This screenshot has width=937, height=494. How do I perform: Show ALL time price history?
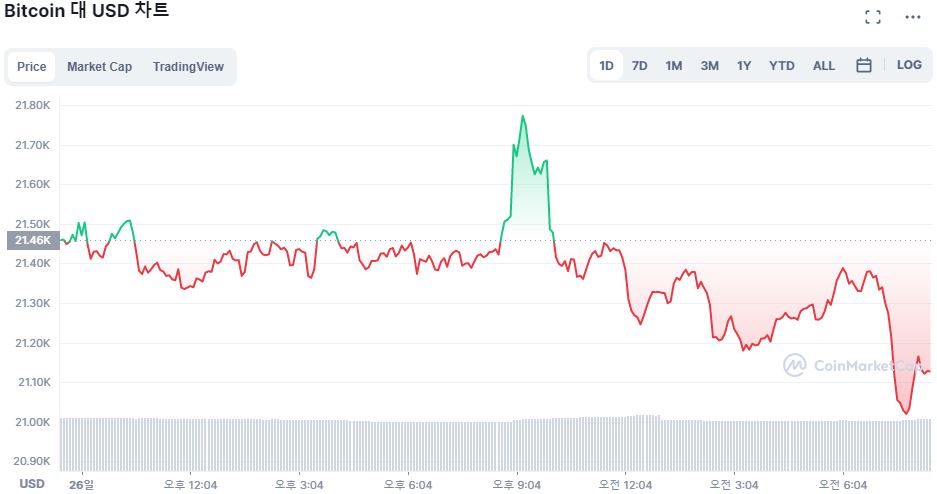[x=824, y=66]
